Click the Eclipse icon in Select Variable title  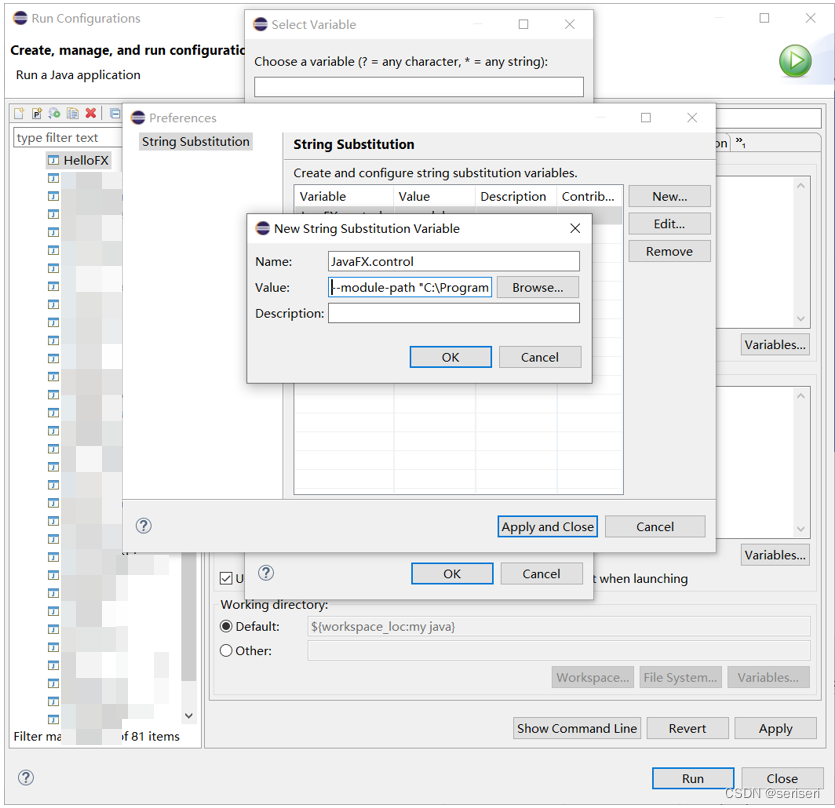pyautogui.click(x=260, y=25)
